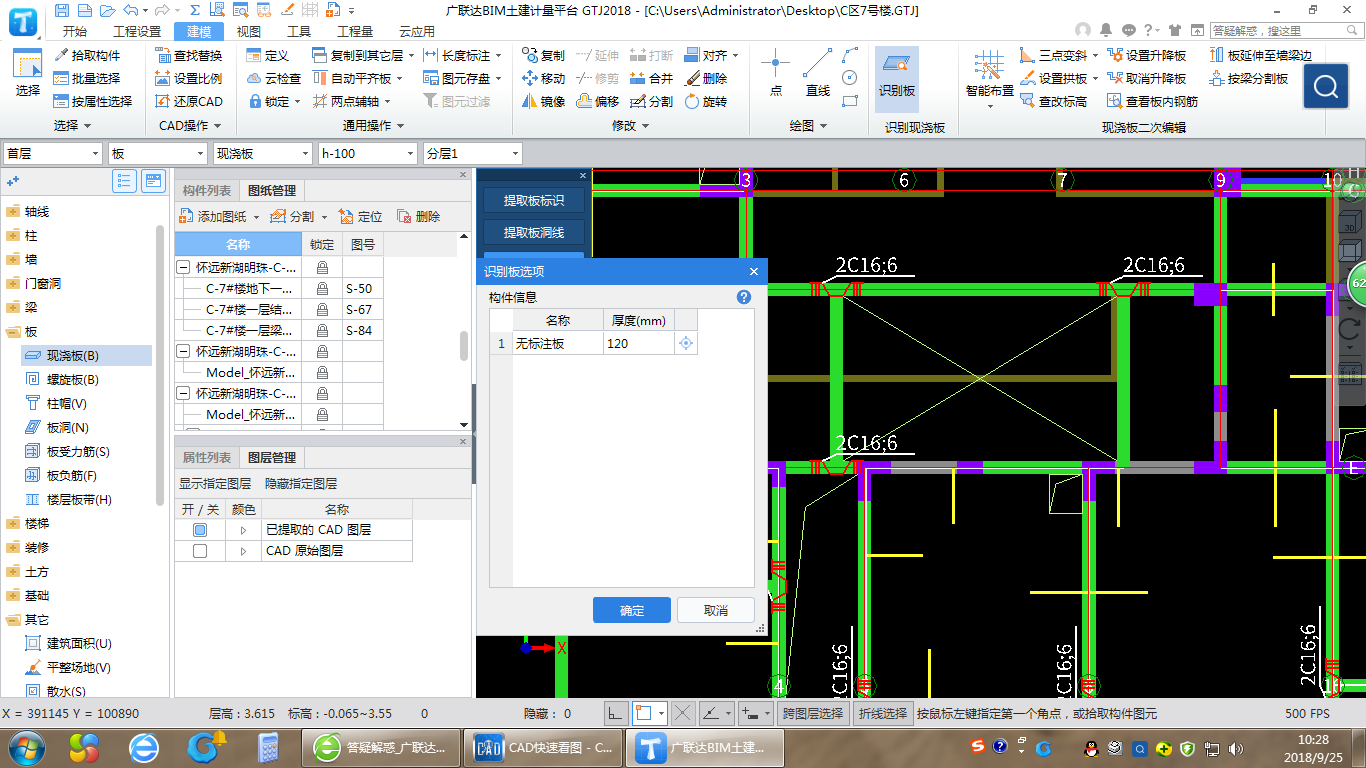Image resolution: width=1366 pixels, height=768 pixels.
Task: Open the 开始 ribbon tab
Action: [74, 31]
